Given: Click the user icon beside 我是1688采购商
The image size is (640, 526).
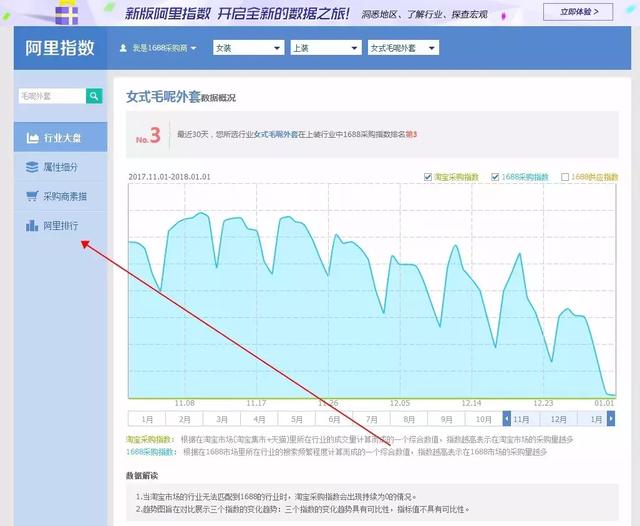Looking at the screenshot, I should click(x=123, y=48).
